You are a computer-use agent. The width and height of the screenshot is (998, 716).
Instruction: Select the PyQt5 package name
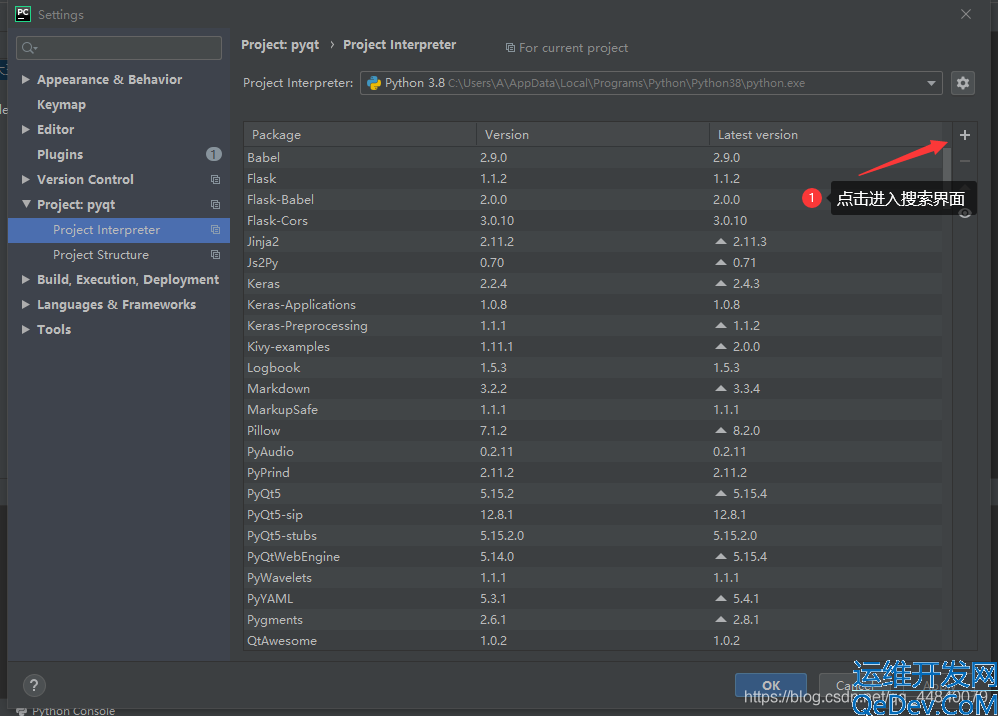tap(264, 494)
